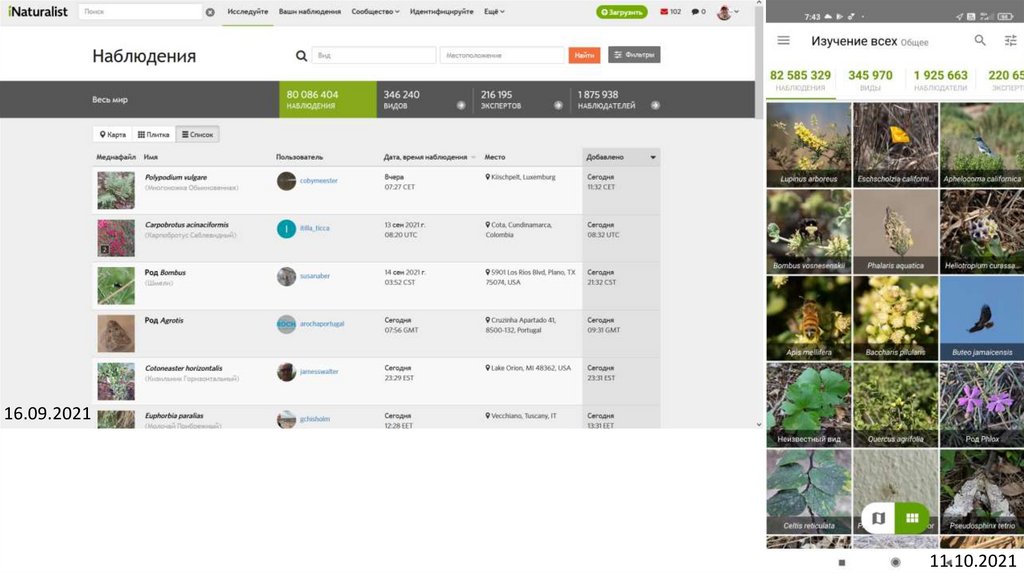Open Ваши наблюдения menu item
This screenshot has height=574, width=1024.
click(310, 12)
